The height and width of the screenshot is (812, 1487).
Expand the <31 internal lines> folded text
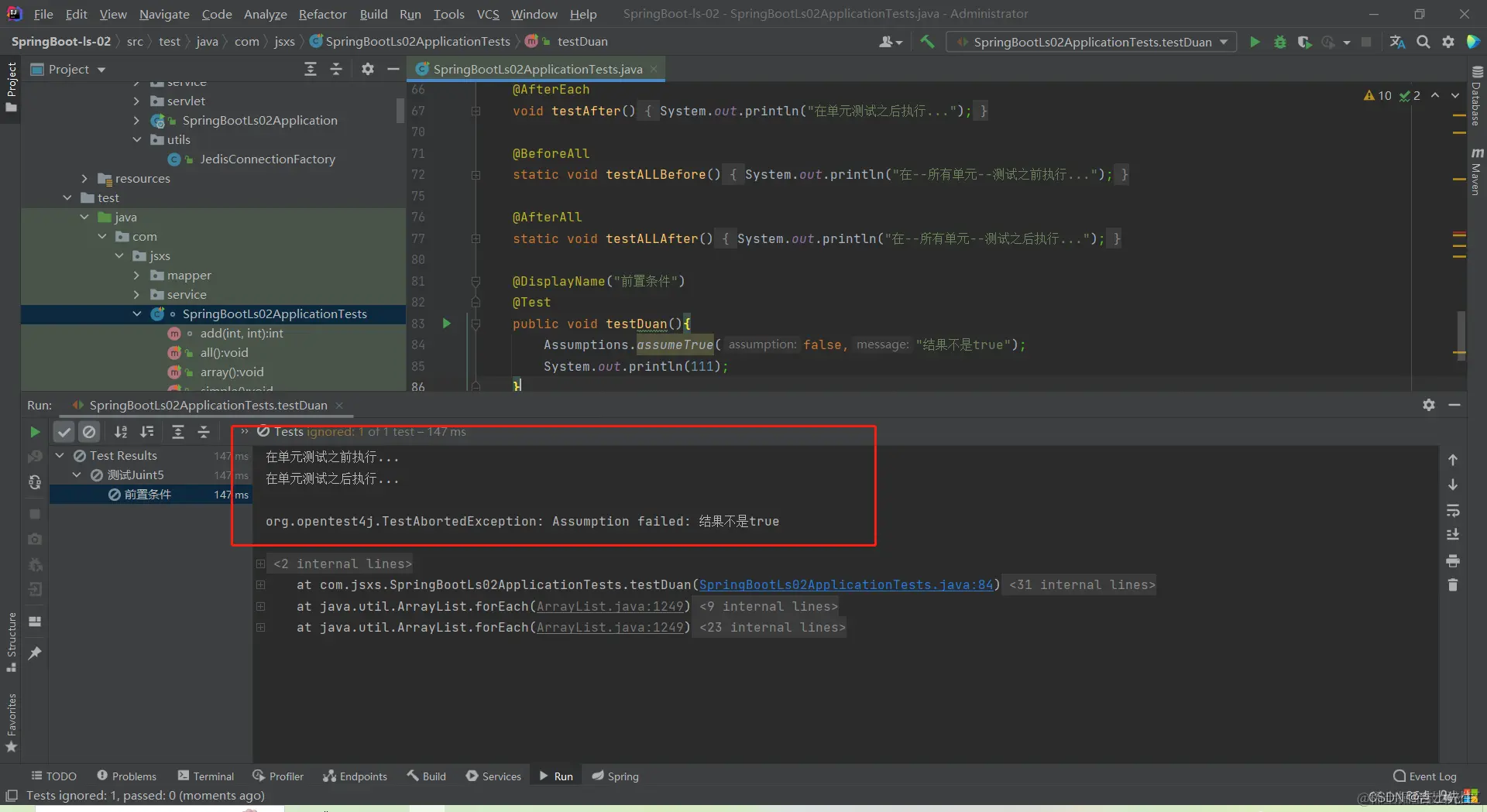[1082, 585]
